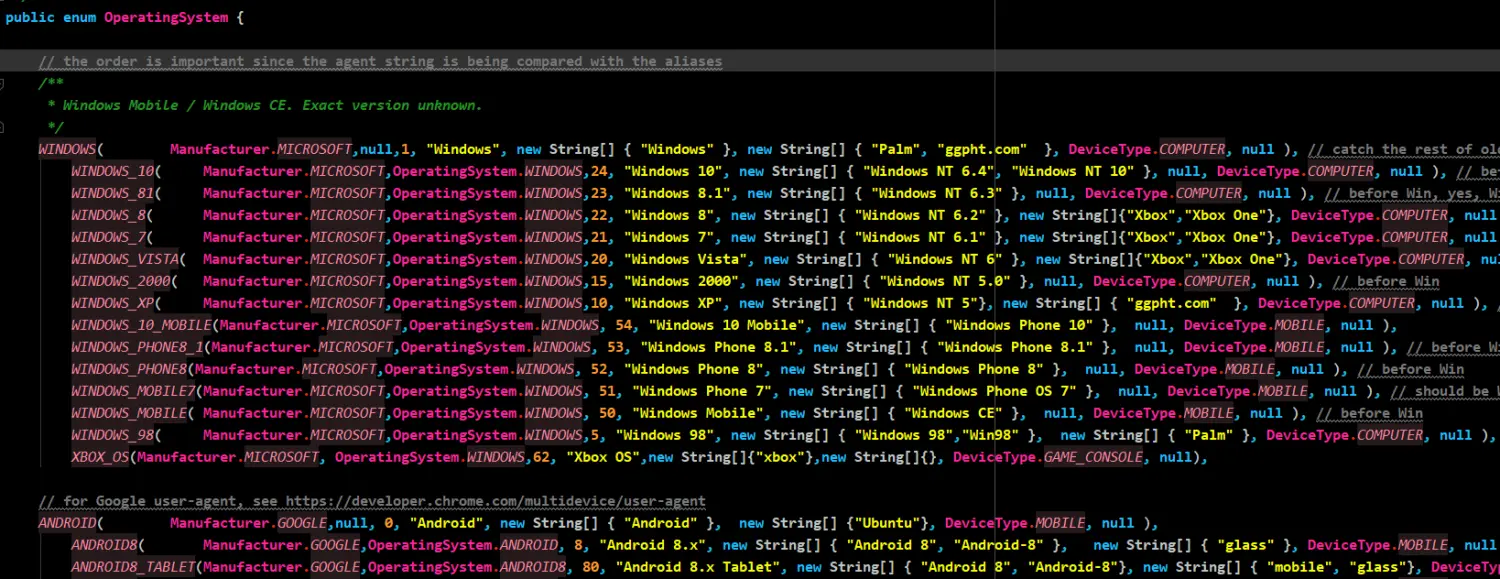This screenshot has height=579, width=1500.
Task: Click the 'enum' keyword in the declaration
Action: point(79,17)
